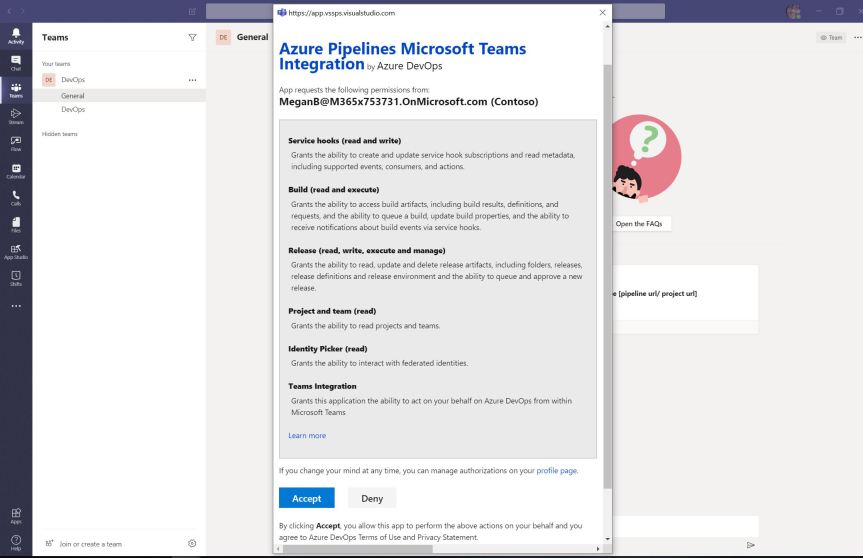Open the Flow app
863x558 pixels.
click(15, 143)
